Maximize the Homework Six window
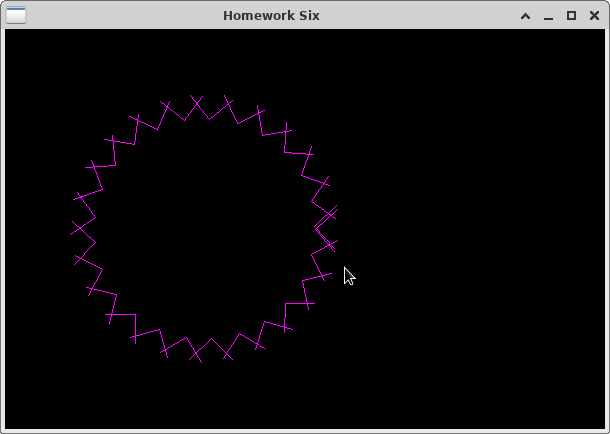The image size is (610, 434). tap(571, 16)
